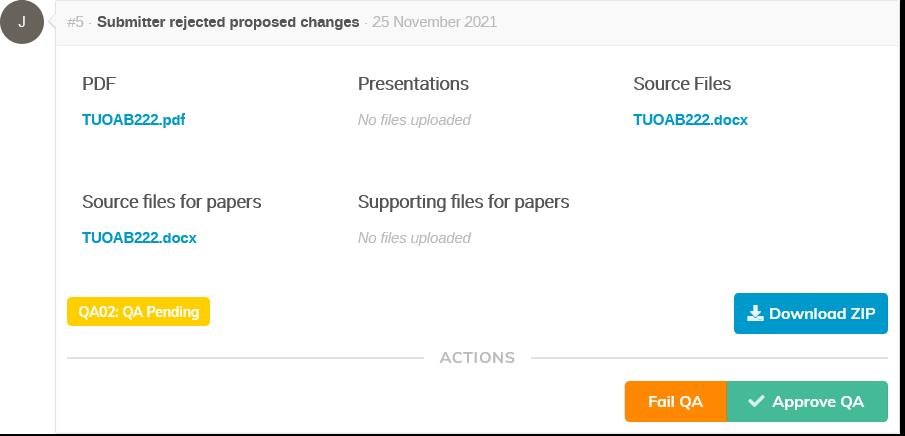Click the ACTIONS divider label
Viewport: 905px width, 436px height.
pos(477,357)
